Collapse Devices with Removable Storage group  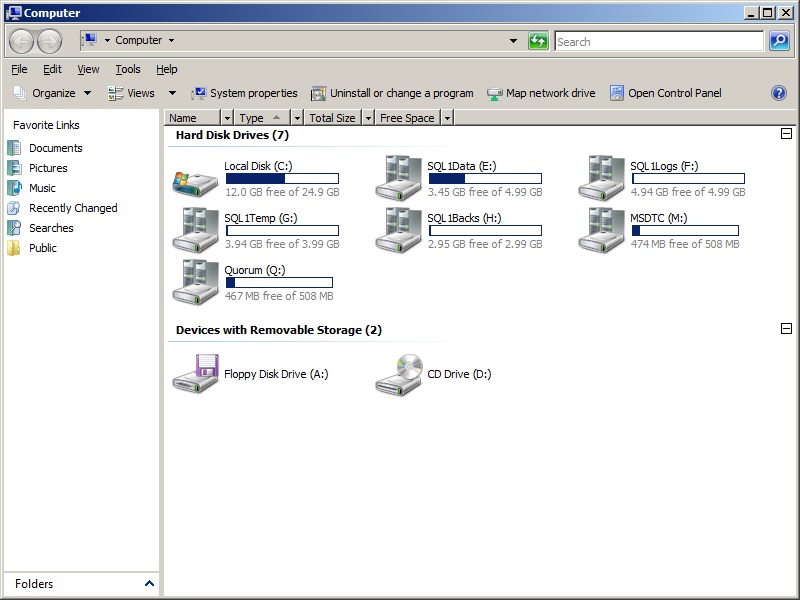786,329
